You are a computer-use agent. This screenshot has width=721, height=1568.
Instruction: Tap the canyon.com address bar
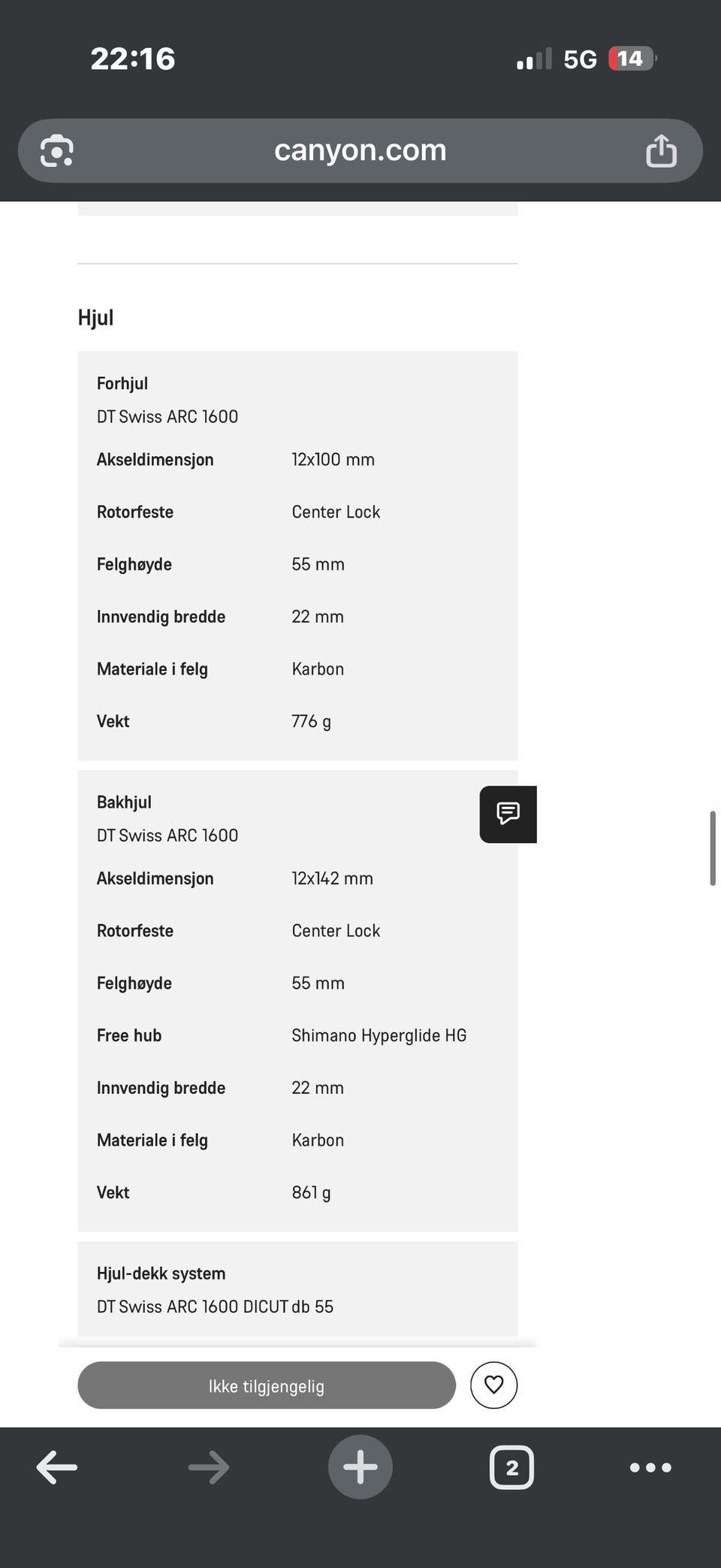[x=360, y=151]
